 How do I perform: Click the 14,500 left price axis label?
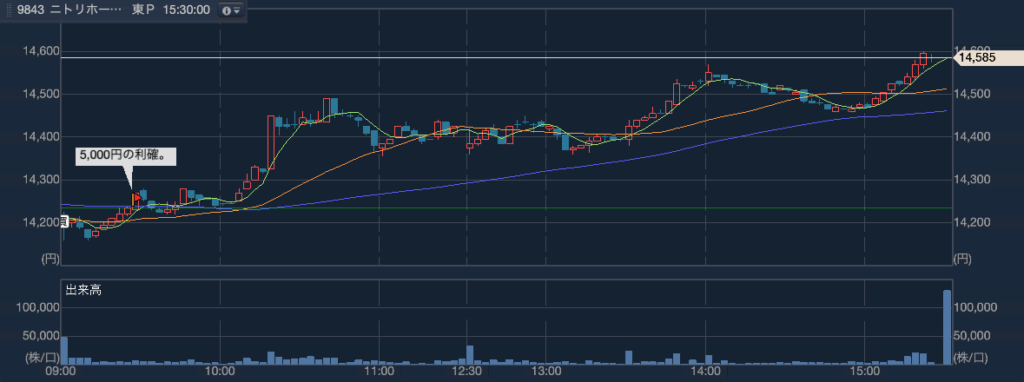tap(42, 94)
